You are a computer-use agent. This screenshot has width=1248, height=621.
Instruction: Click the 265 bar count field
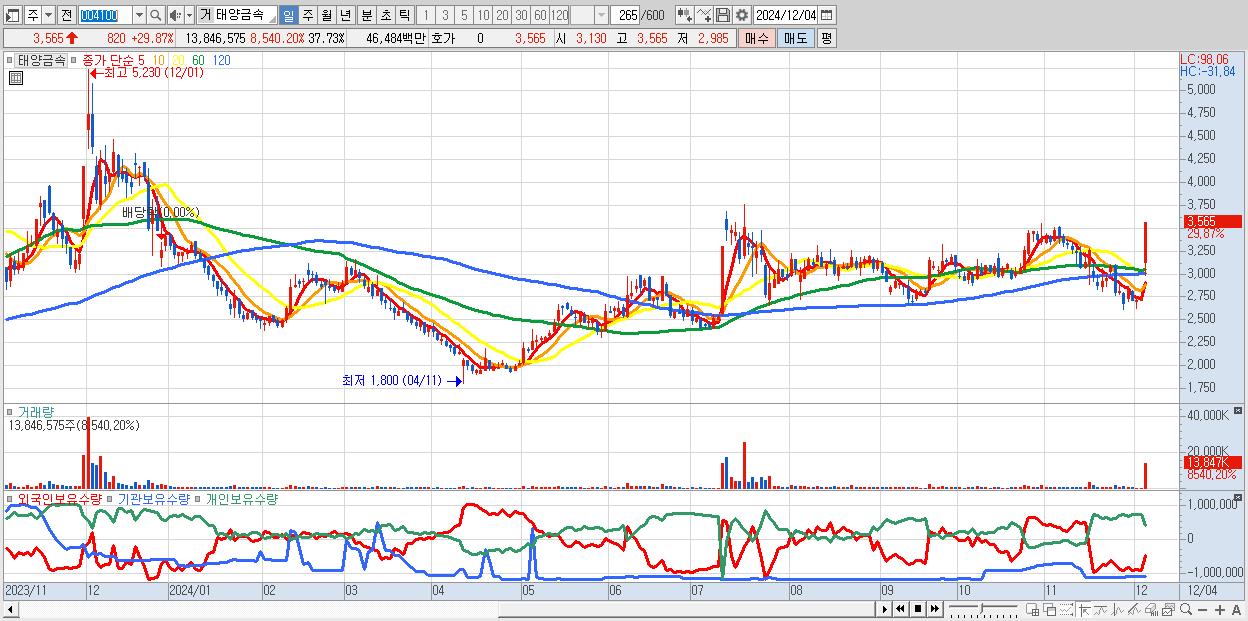coord(627,15)
